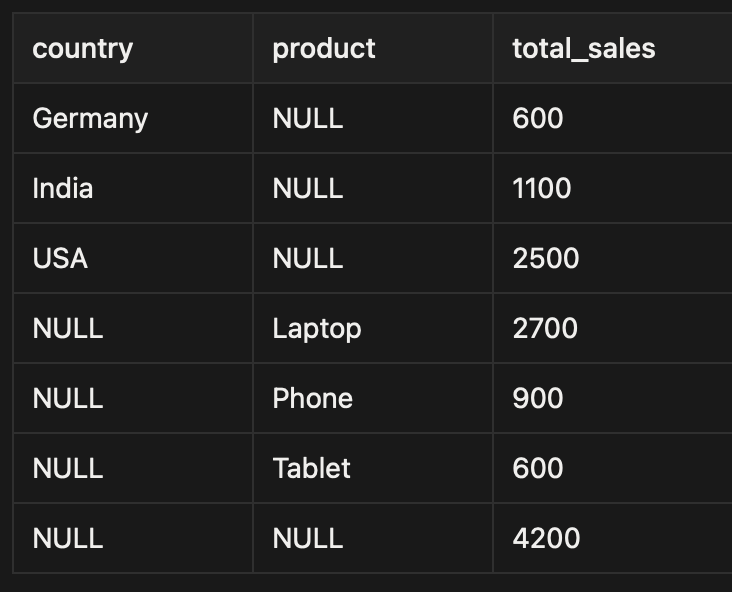
Task: Select the Germany cell
Action: [90, 118]
